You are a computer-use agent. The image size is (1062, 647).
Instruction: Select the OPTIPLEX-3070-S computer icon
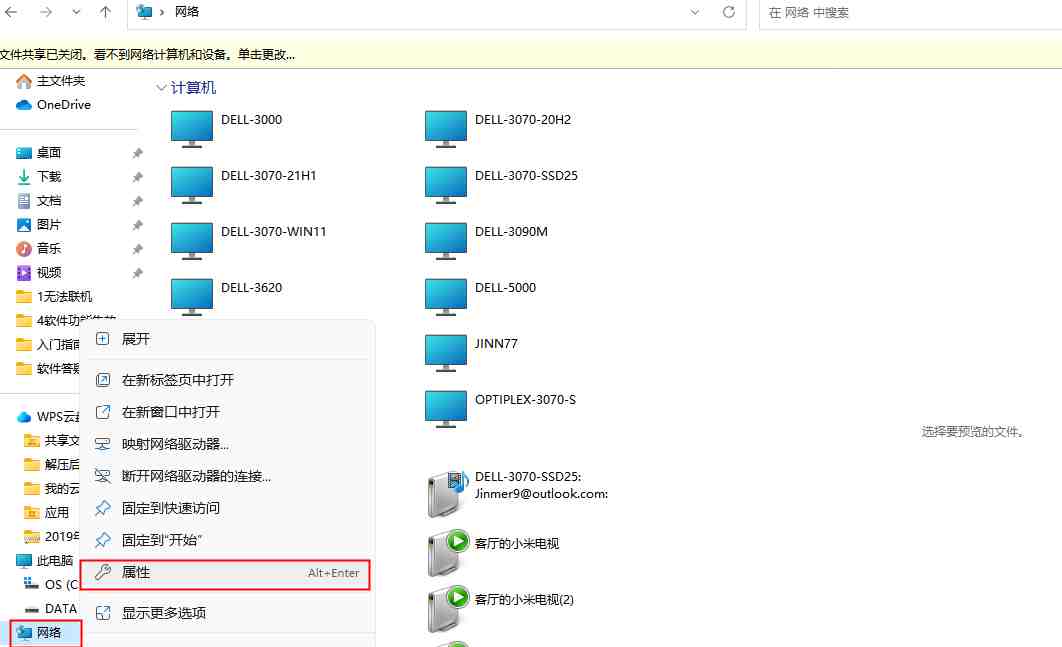coord(446,410)
